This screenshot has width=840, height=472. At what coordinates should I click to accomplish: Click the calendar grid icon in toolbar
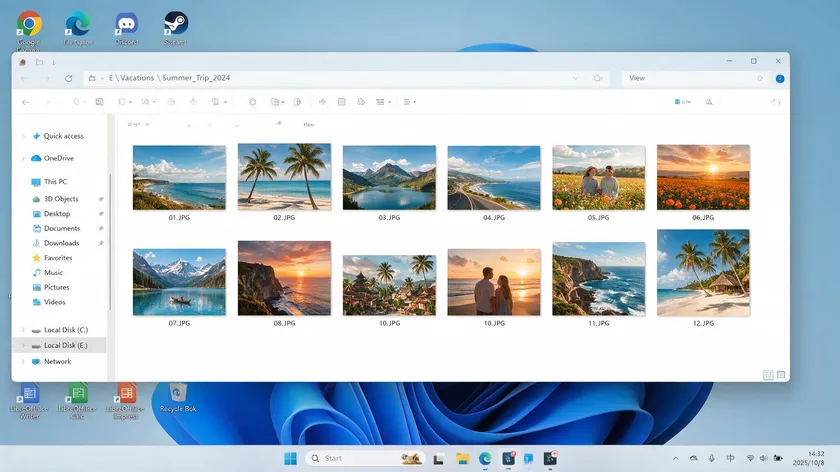click(342, 102)
